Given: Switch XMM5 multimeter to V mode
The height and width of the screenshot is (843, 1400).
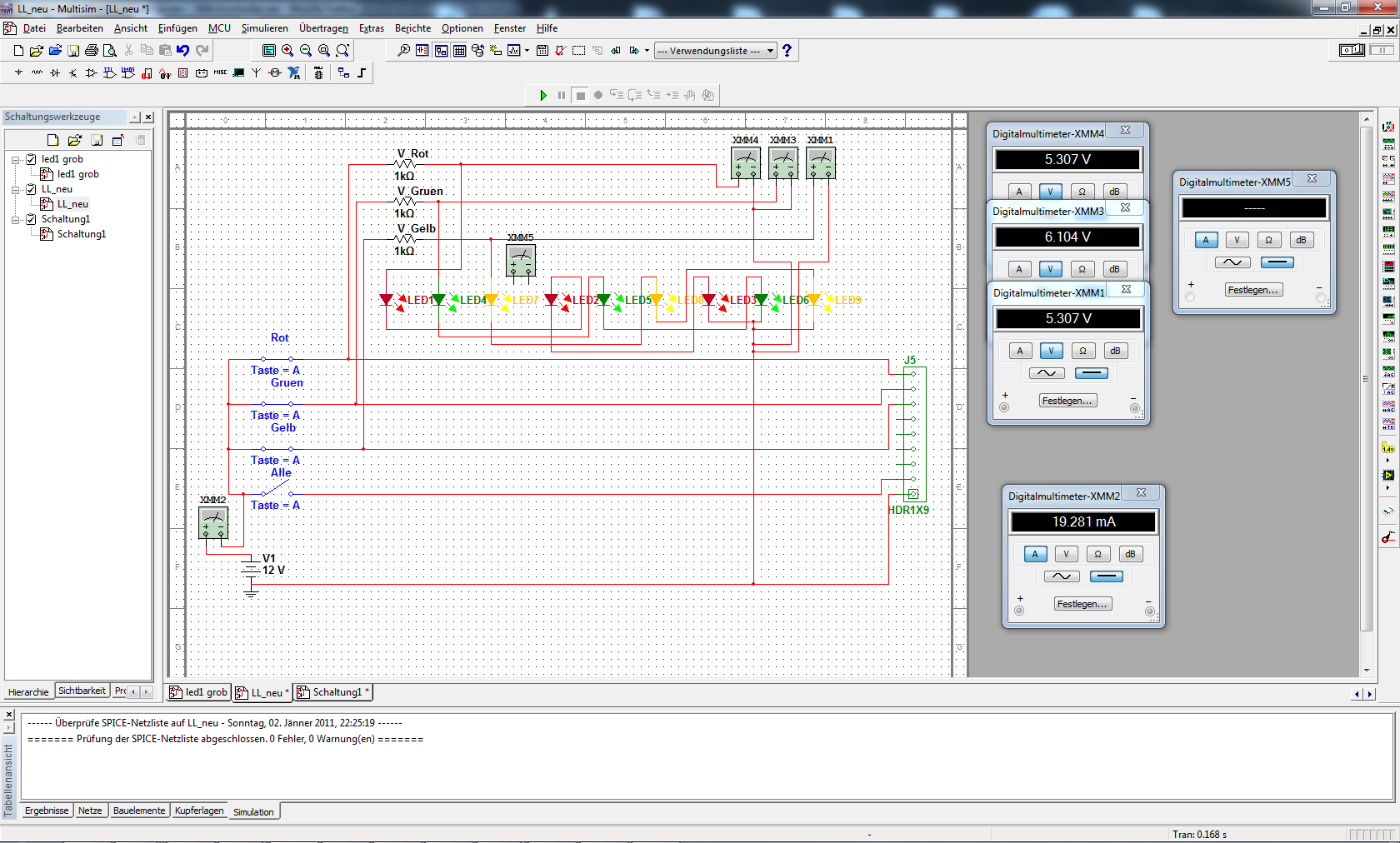Looking at the screenshot, I should (1237, 241).
